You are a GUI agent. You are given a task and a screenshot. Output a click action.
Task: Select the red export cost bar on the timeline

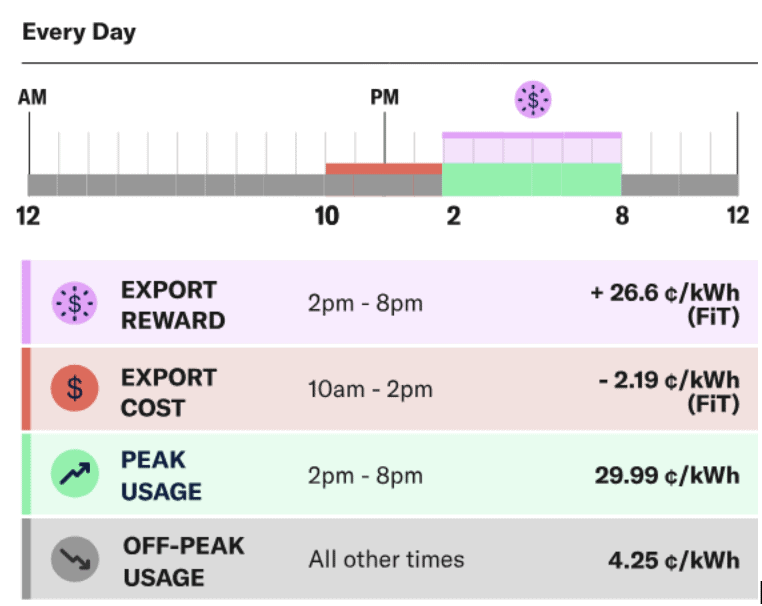383,169
